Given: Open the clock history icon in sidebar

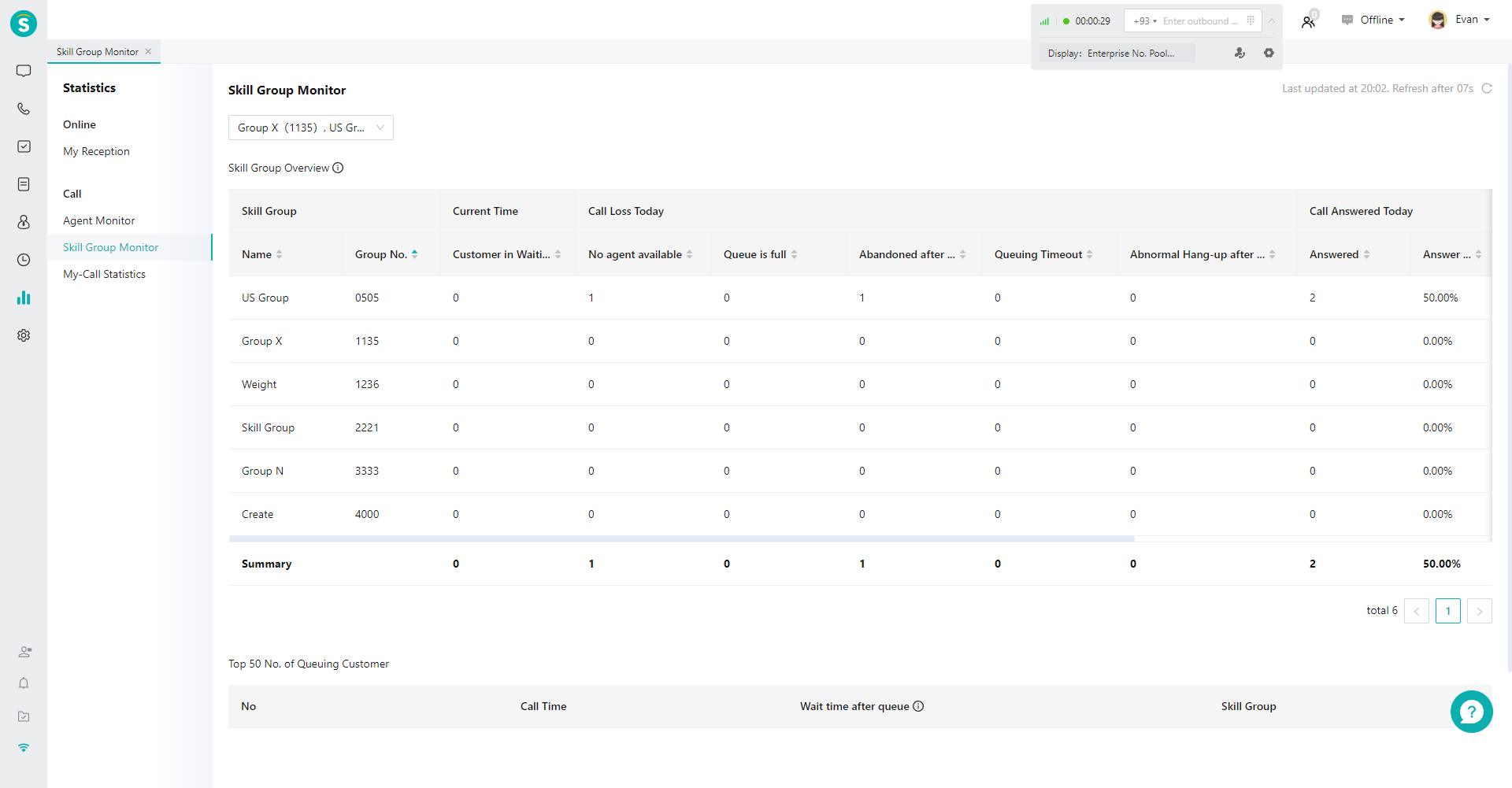Looking at the screenshot, I should tap(24, 260).
